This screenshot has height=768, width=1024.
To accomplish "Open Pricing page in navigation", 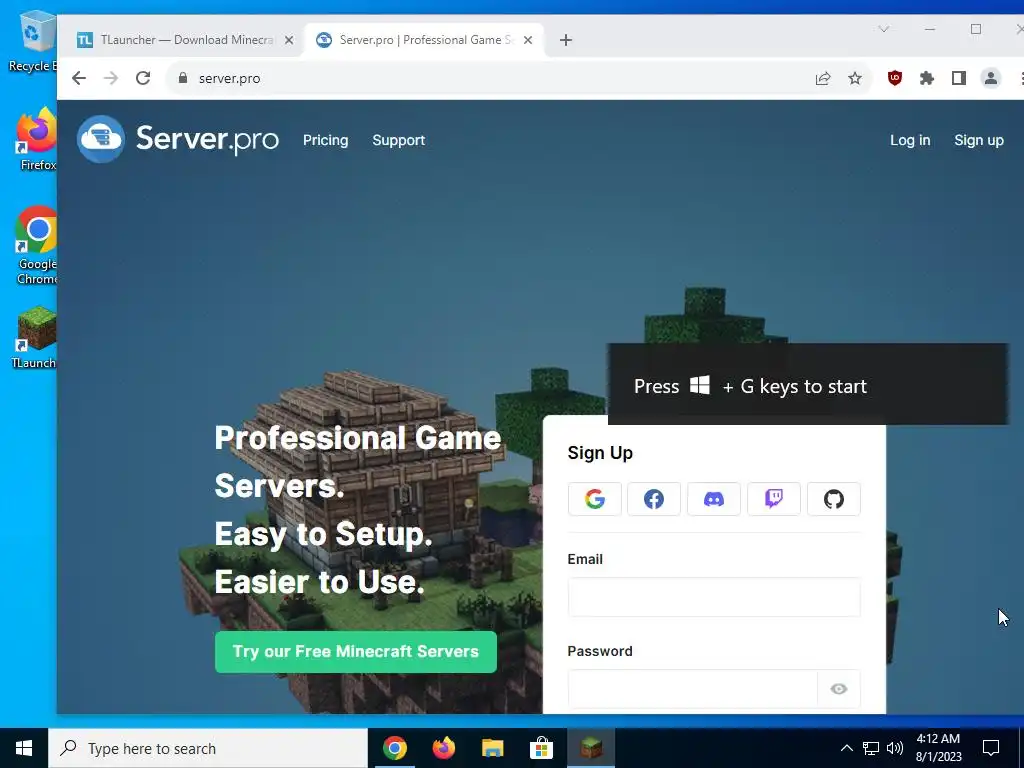I will (325, 140).
